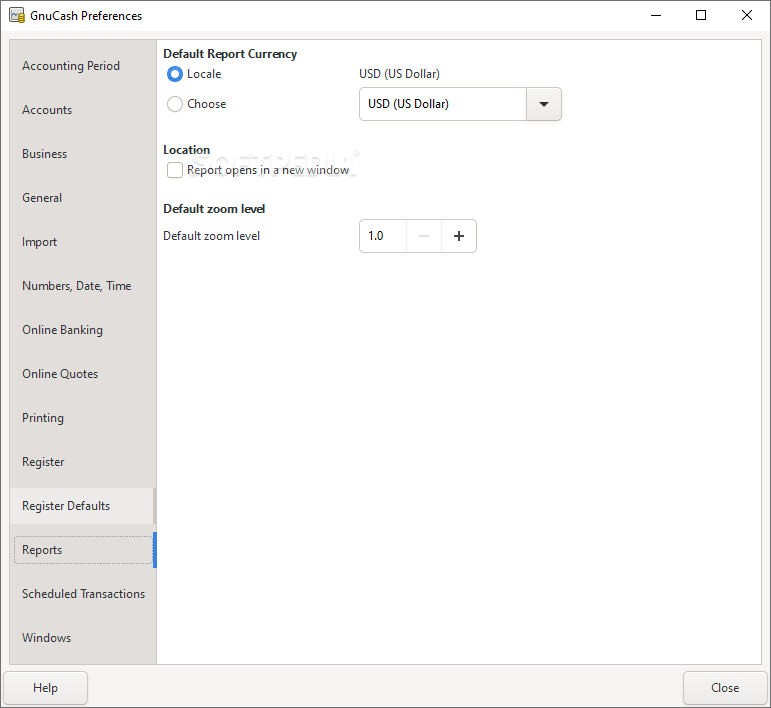Close the window with the X icon

click(746, 15)
